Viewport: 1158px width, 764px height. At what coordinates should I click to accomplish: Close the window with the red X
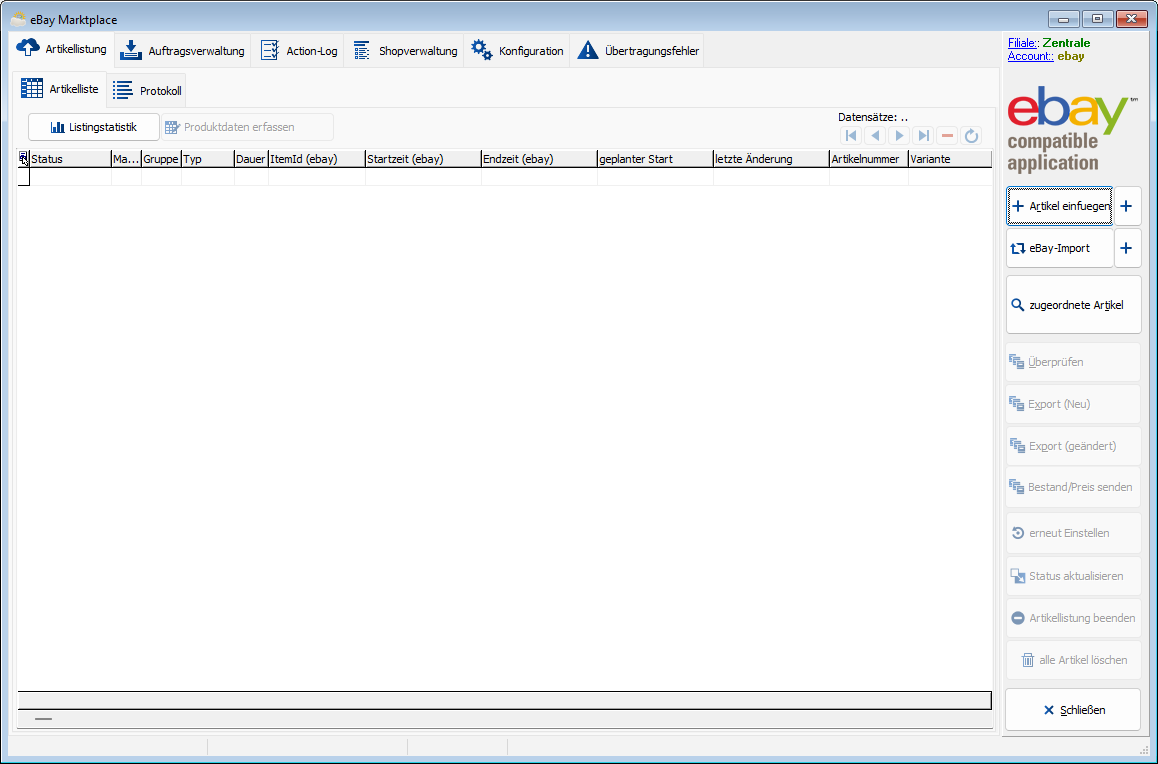coord(1131,19)
